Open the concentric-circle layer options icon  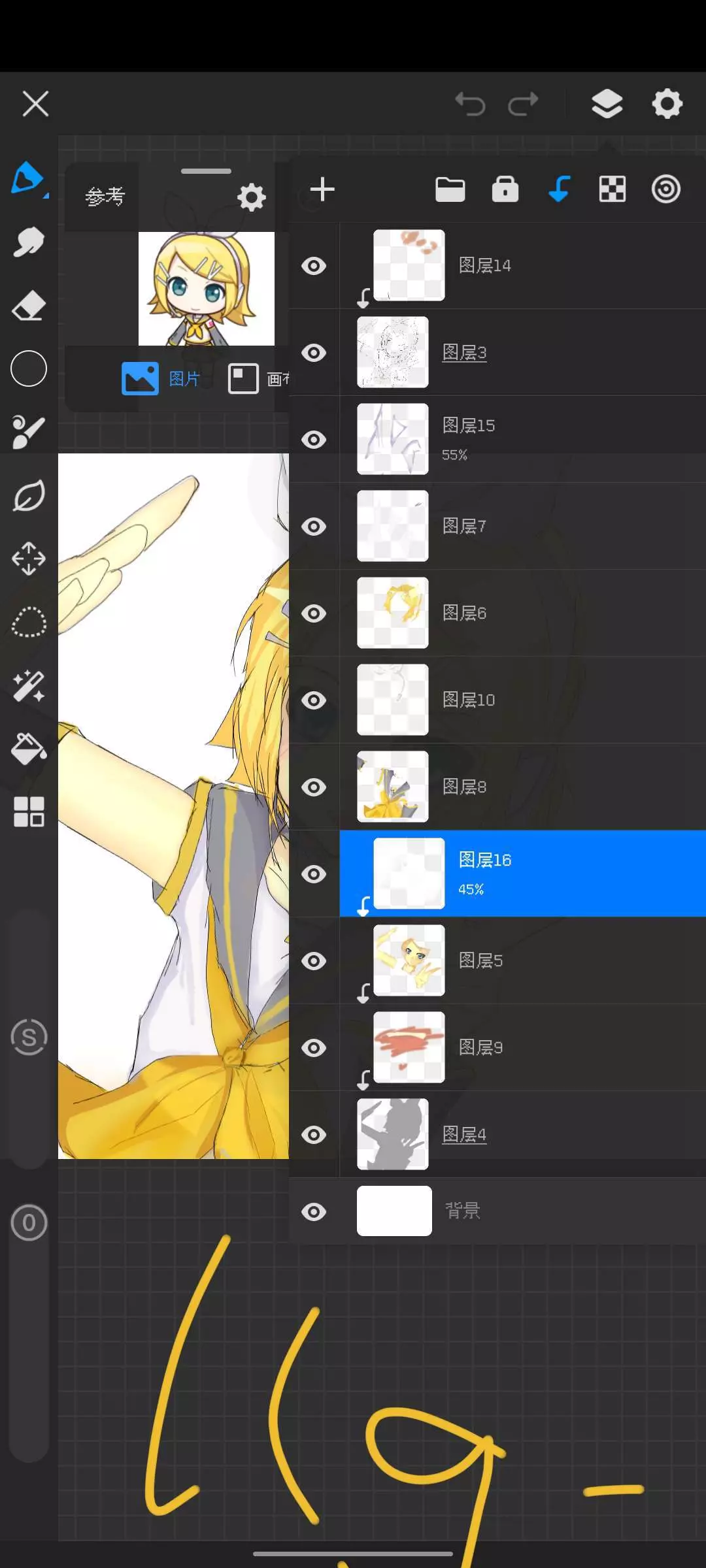(x=666, y=189)
